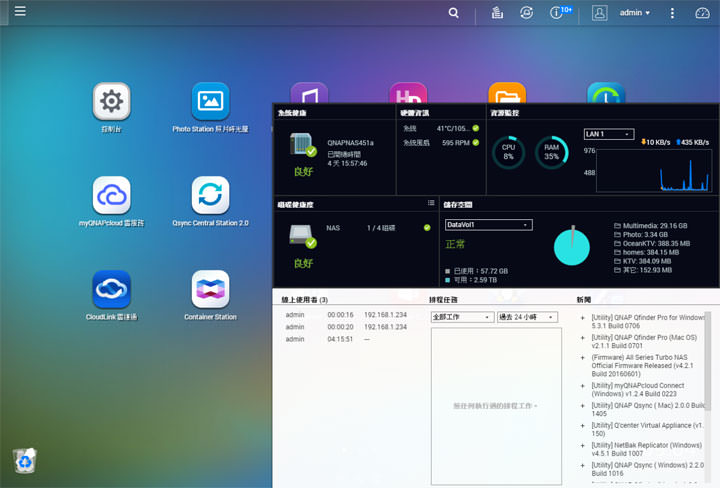Open the 過去 24 小時 time range dropdown
This screenshot has width=720, height=488.
click(x=526, y=317)
